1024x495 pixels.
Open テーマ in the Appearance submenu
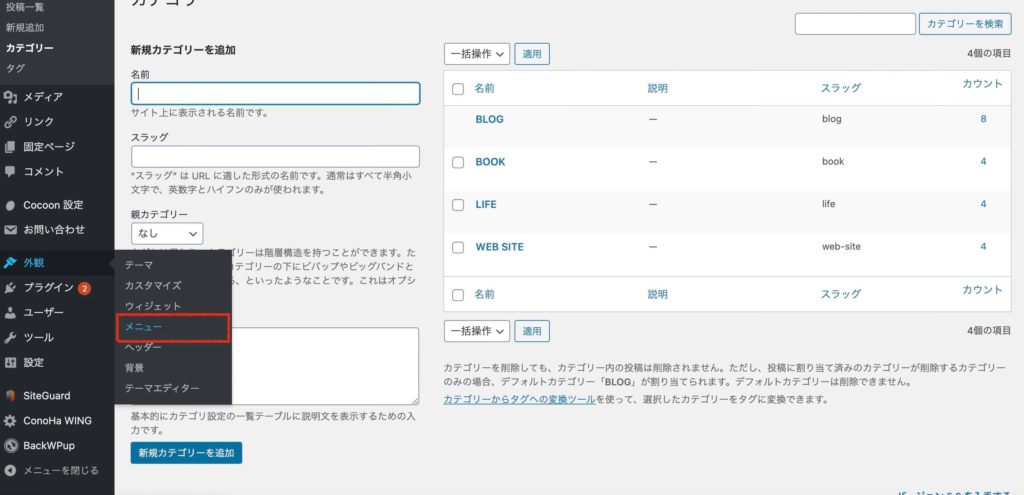click(x=138, y=265)
